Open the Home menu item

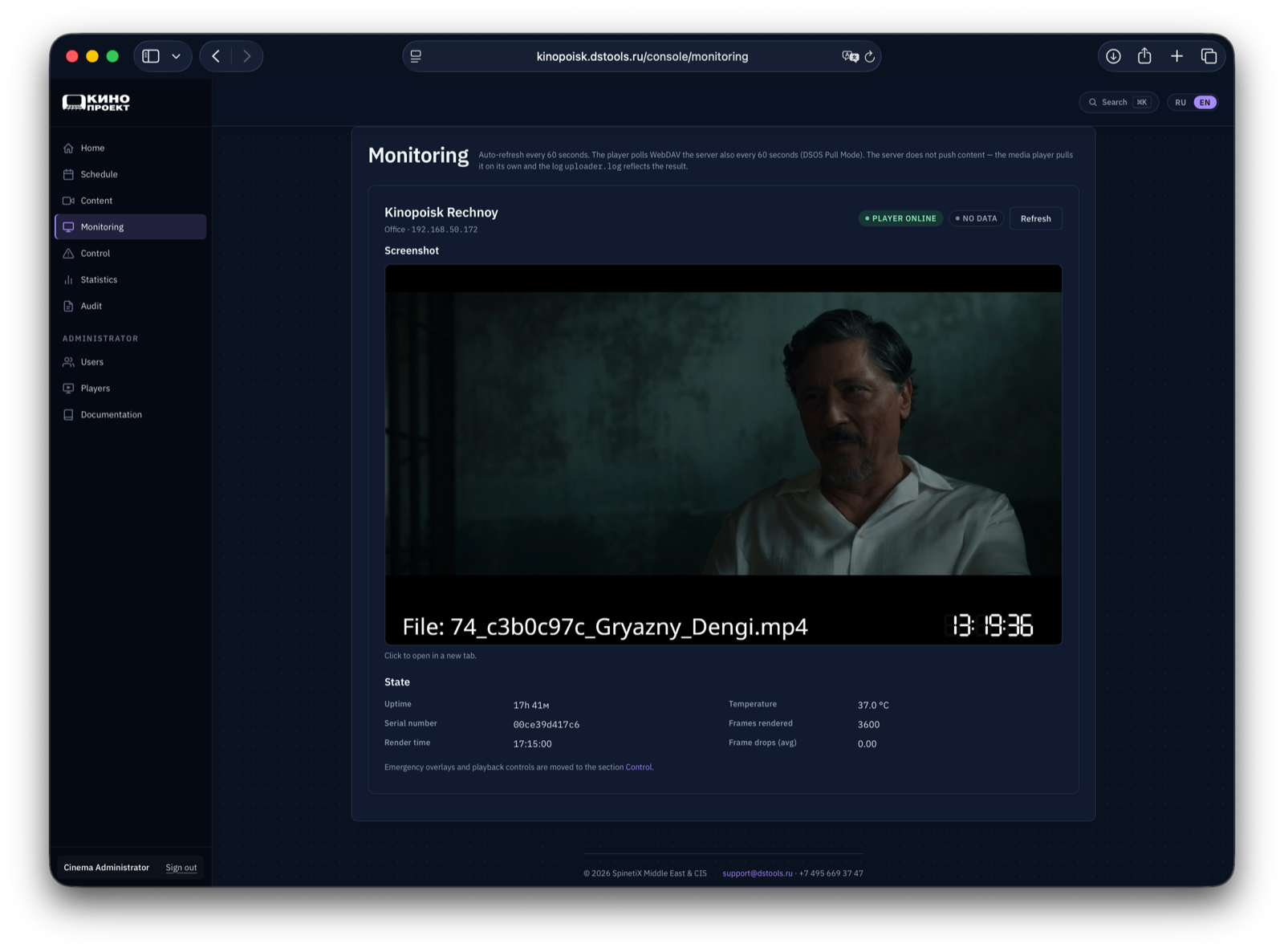[130, 148]
